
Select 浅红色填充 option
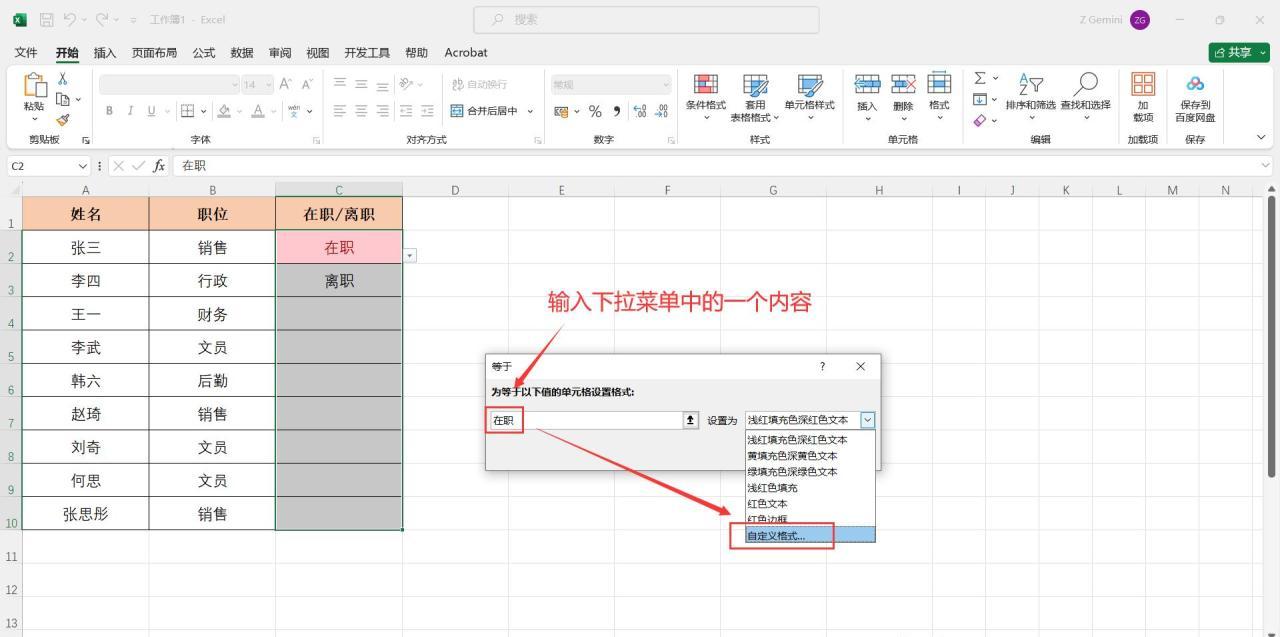pyautogui.click(x=810, y=488)
